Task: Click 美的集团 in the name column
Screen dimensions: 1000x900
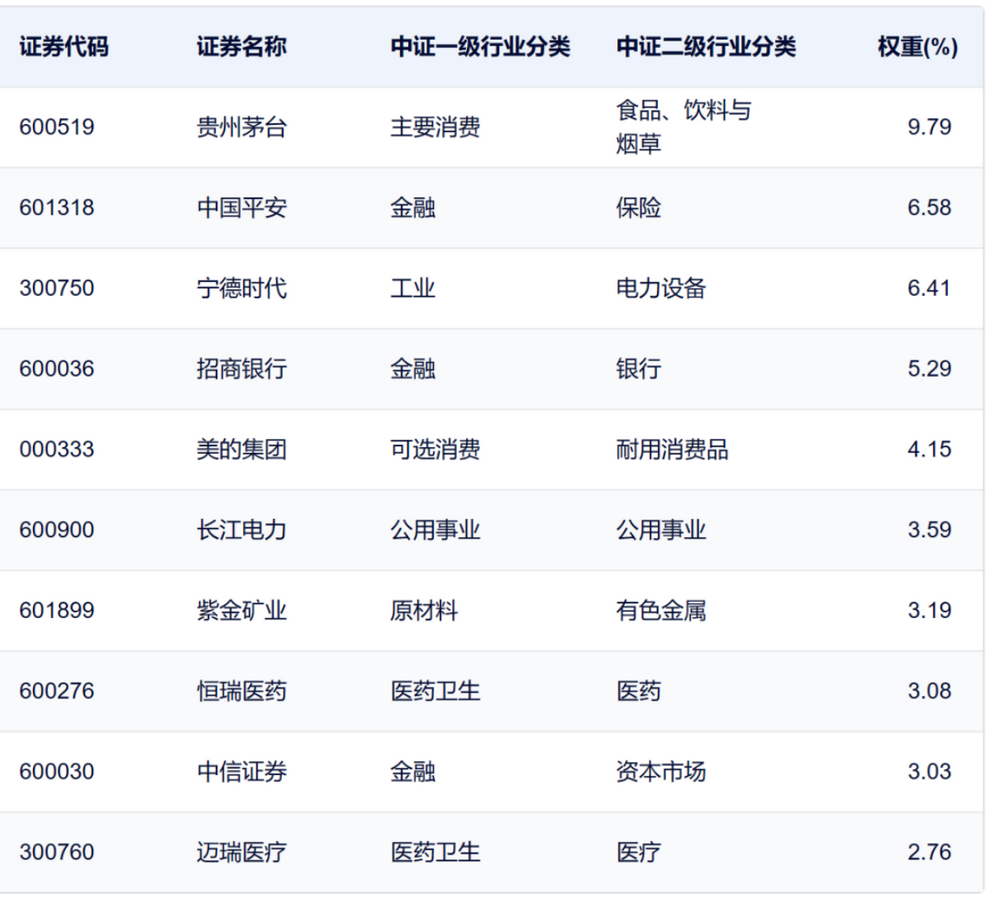Action: 241,449
